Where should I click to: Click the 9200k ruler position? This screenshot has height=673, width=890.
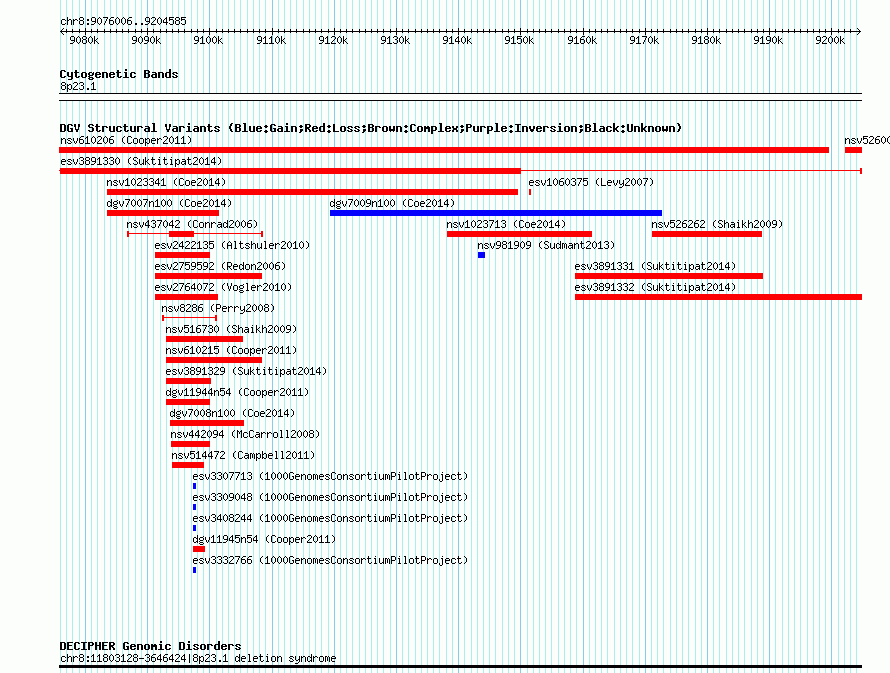[x=830, y=40]
